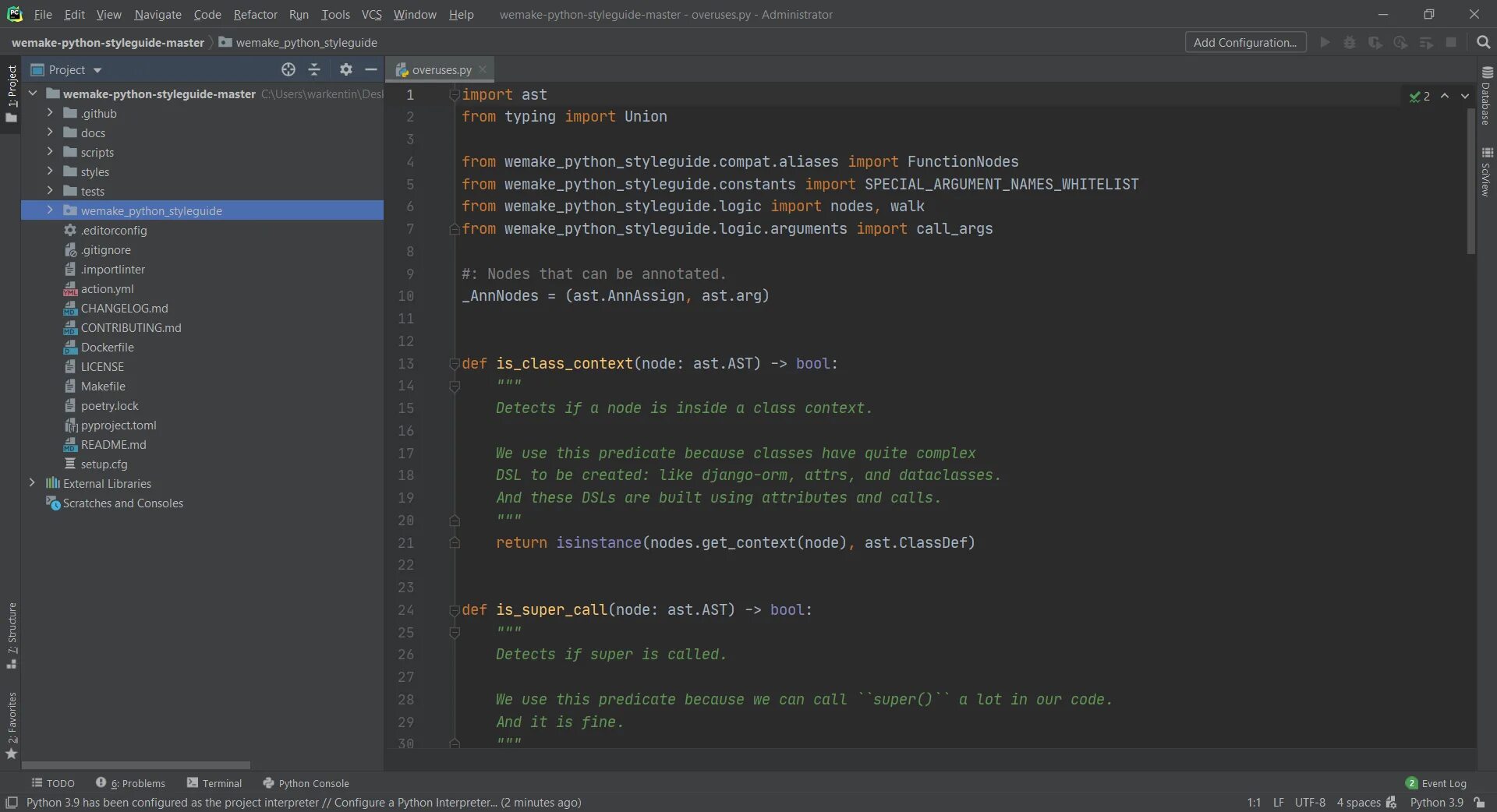Toggle fold on docstring at line 14
Screen dimensions: 1497x812
455,386
